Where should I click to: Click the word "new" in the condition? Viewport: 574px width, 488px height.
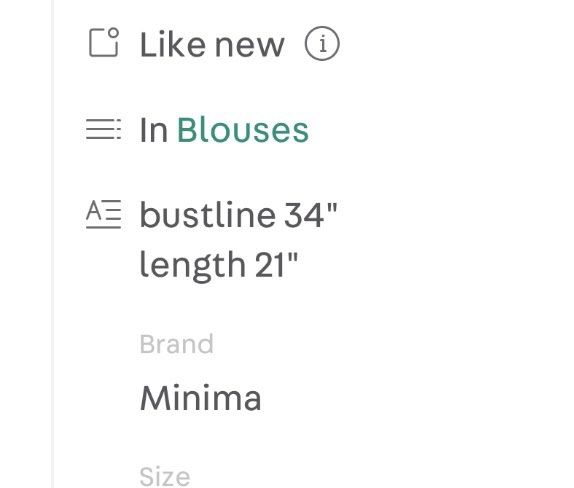pos(249,46)
